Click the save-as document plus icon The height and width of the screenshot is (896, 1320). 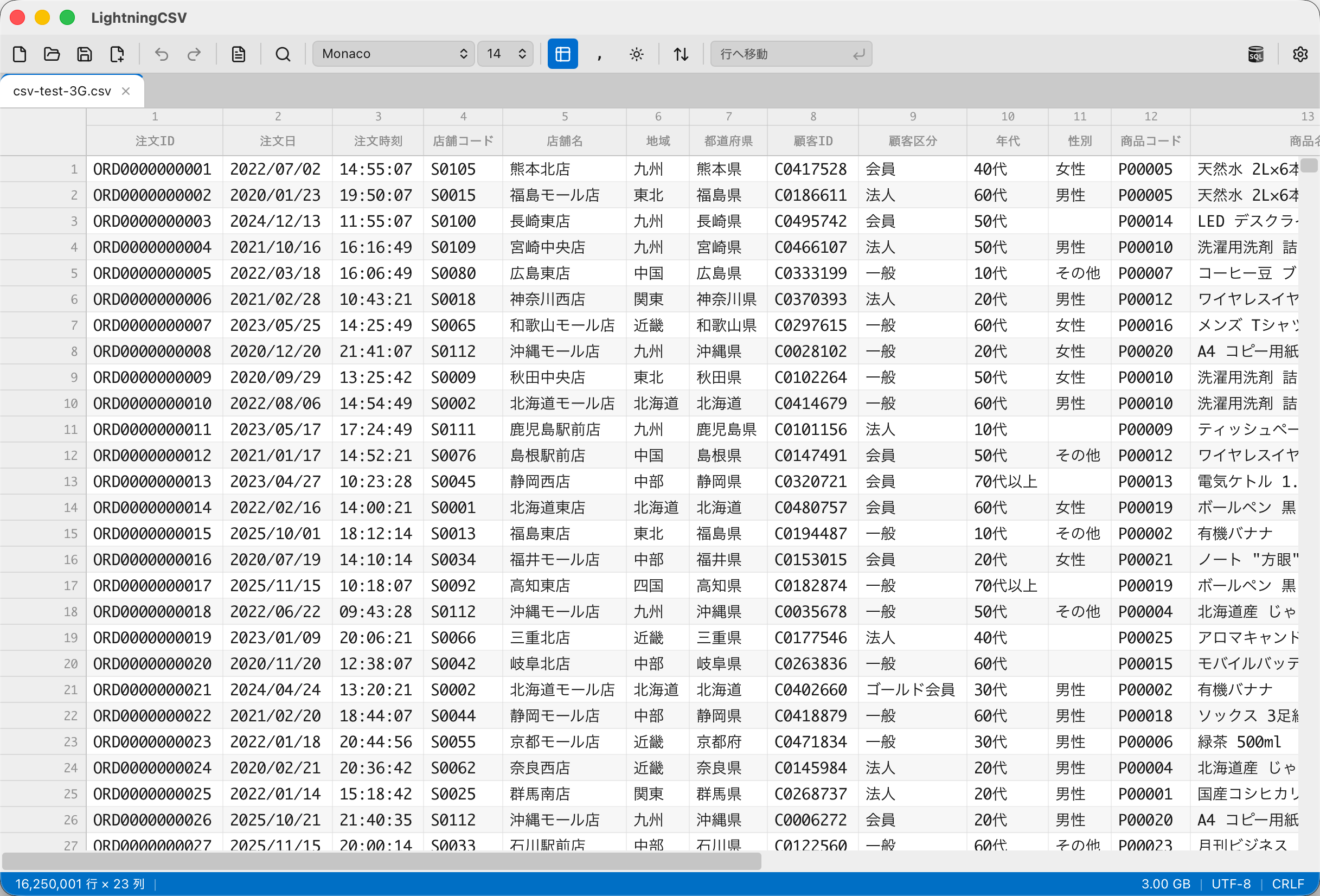(x=117, y=54)
